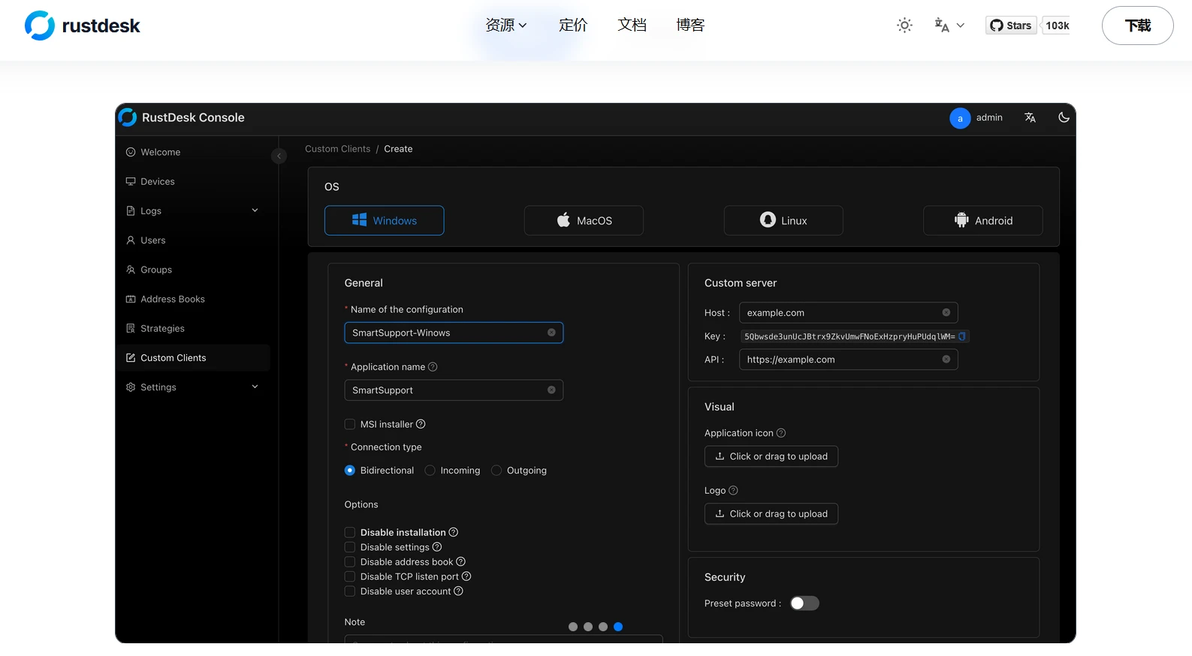Click the API input field
This screenshot has width=1192, height=656.
tap(848, 360)
